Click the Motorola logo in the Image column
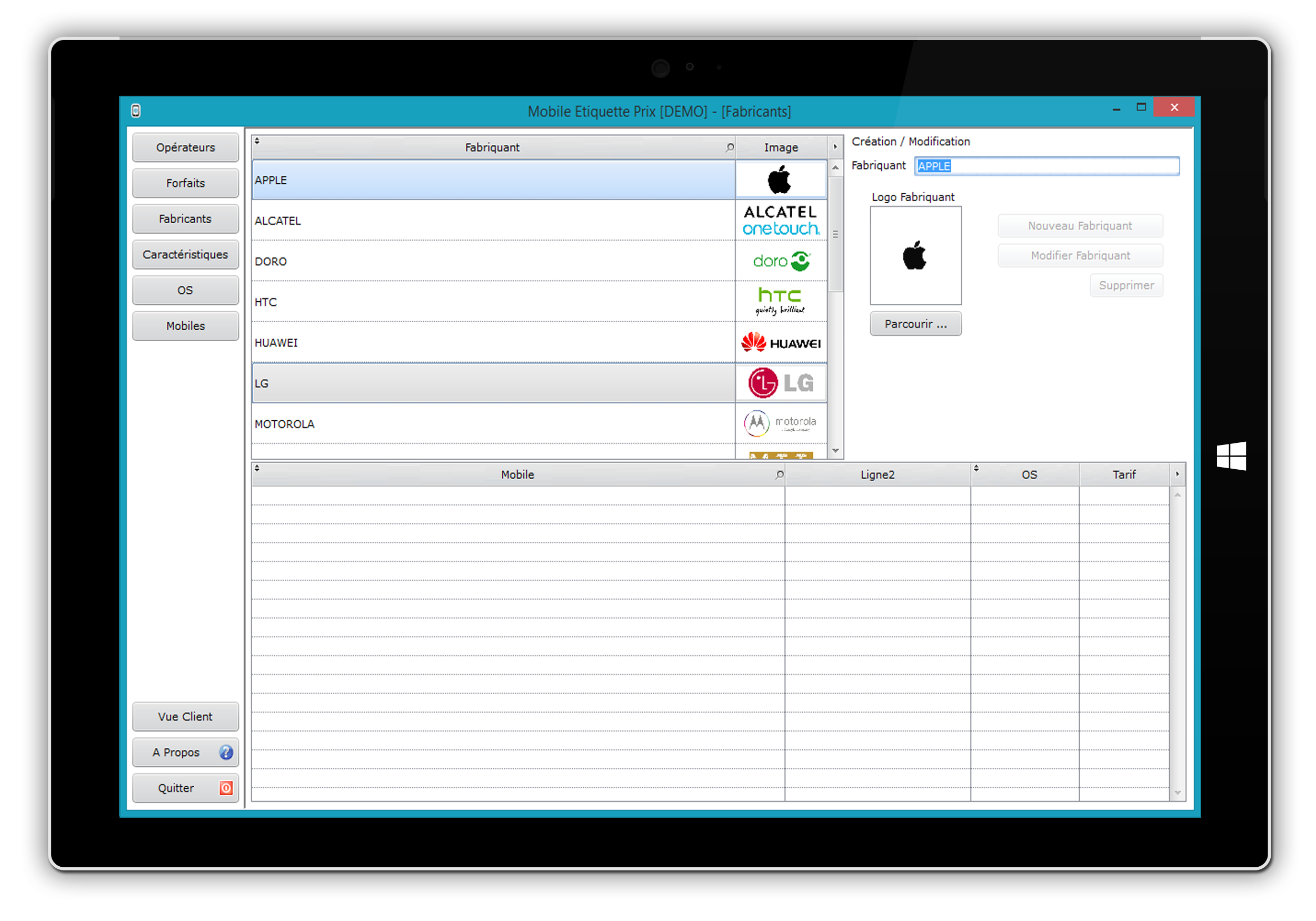 [x=781, y=424]
